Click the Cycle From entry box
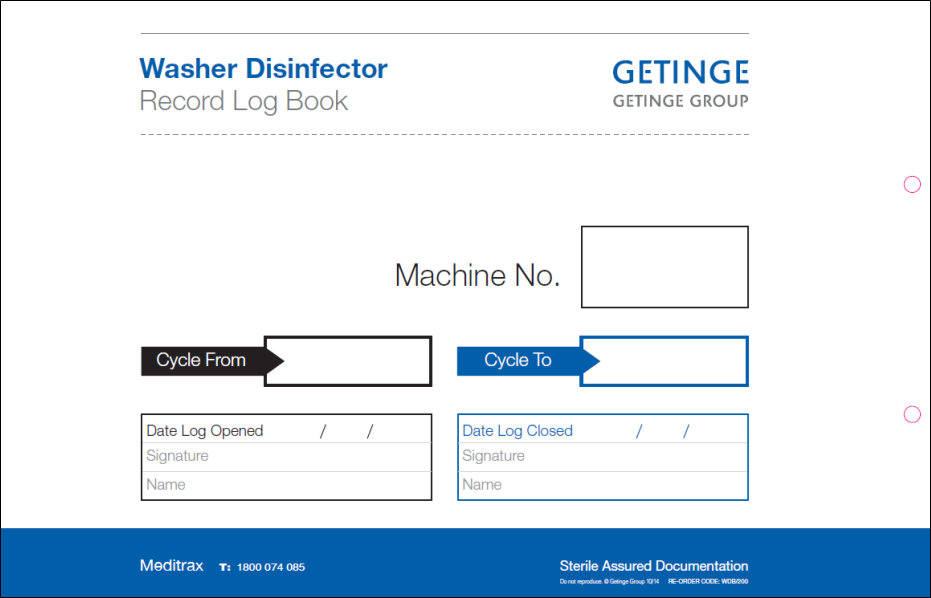Image resolution: width=931 pixels, height=598 pixels. pyautogui.click(x=348, y=361)
